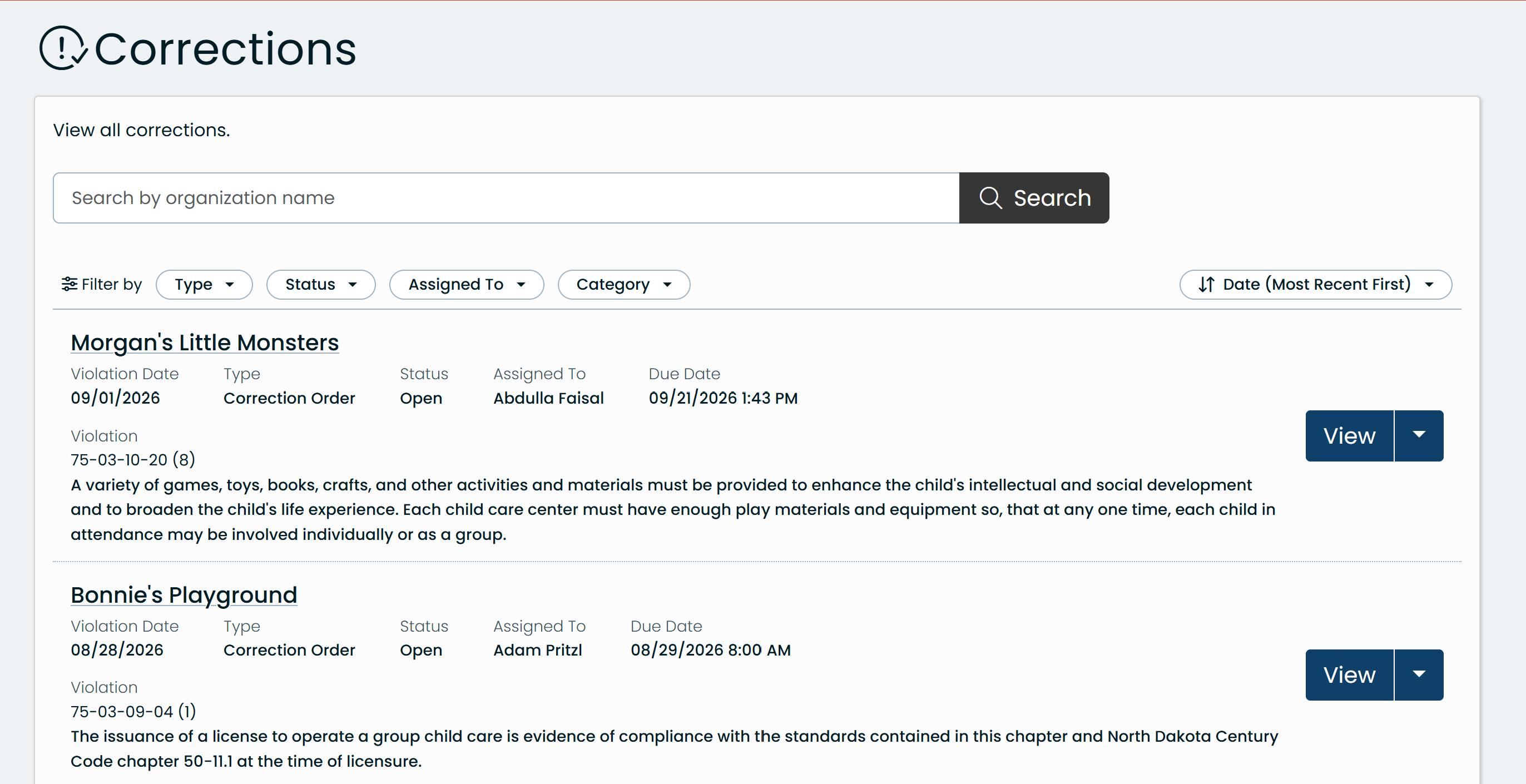Image resolution: width=1526 pixels, height=784 pixels.
Task: Click violation date 08/28/2026
Action: [x=117, y=650]
